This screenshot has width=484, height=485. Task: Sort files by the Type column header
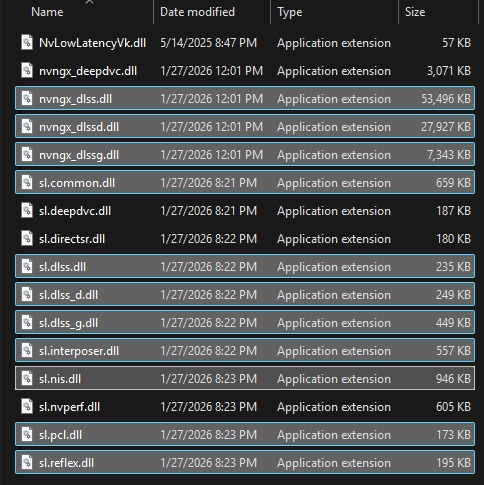click(x=290, y=12)
